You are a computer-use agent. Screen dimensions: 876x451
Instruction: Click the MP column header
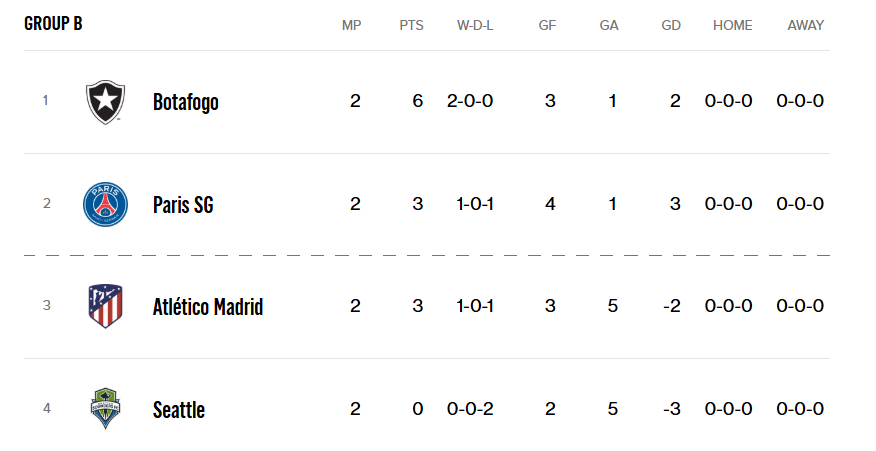[x=351, y=25]
